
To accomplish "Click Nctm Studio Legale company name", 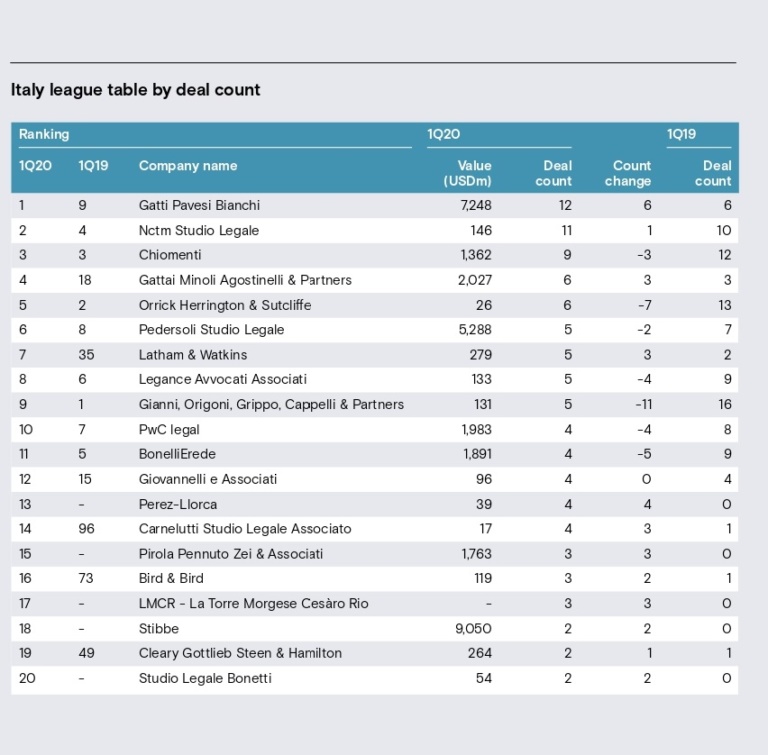I will point(198,230).
